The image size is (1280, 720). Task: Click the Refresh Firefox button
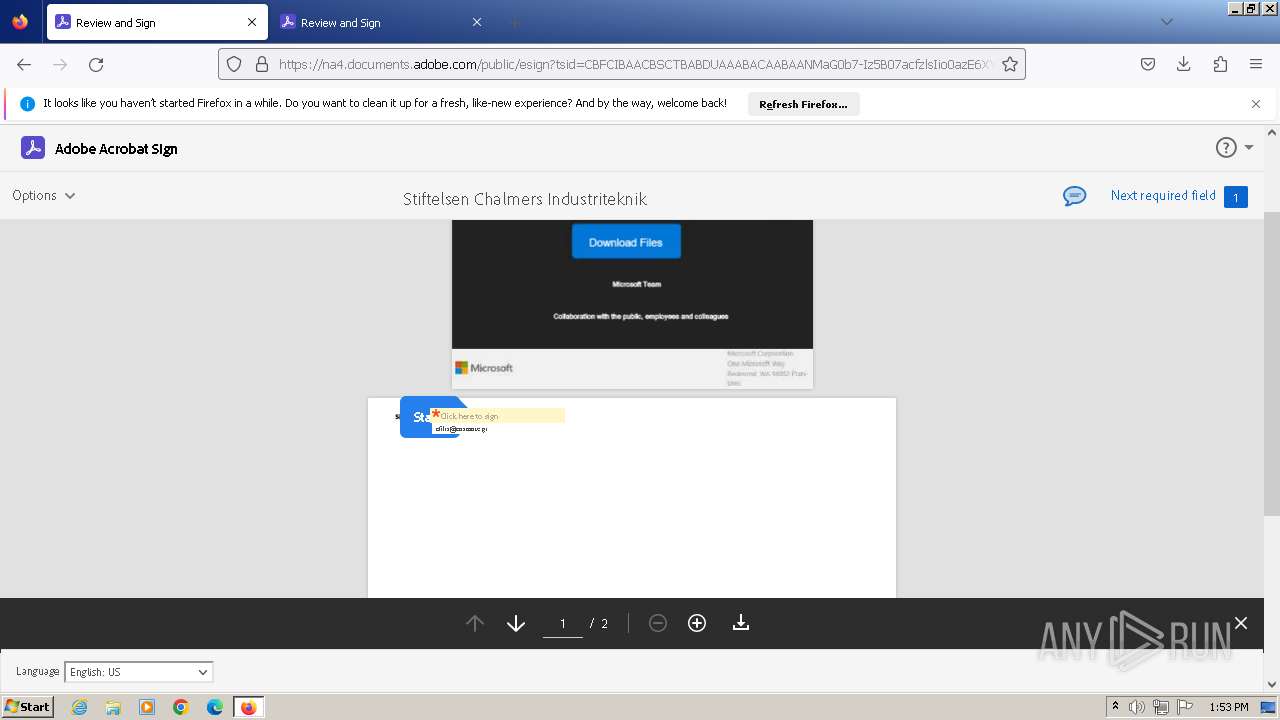[803, 104]
